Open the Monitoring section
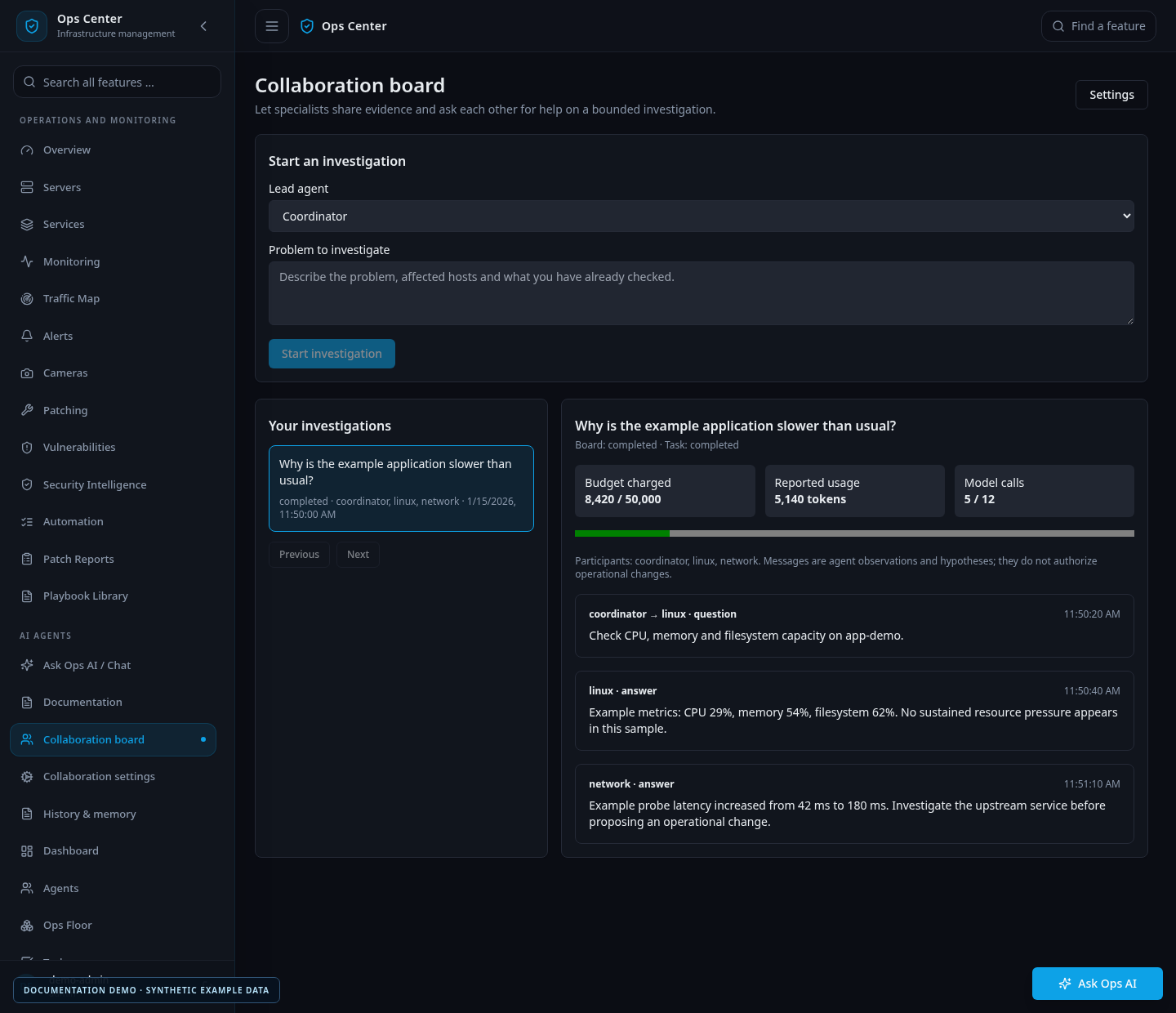Screen dimensions: 1176x1013 point(113,262)
